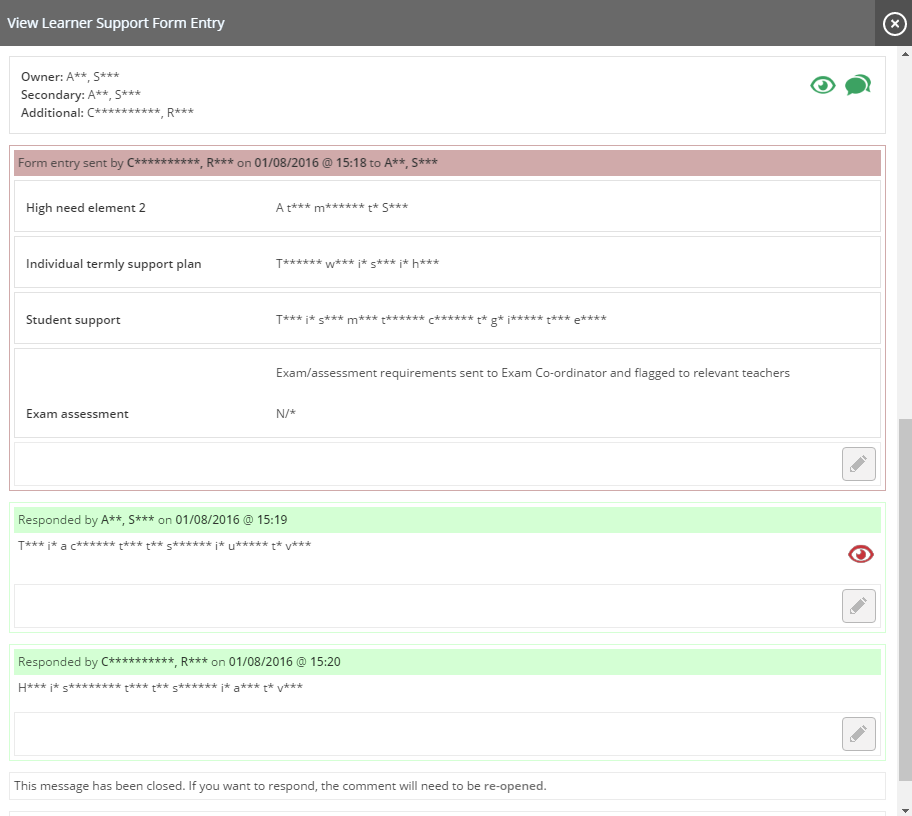
Task: Edit the response sent at 15:19
Action: pos(858,606)
